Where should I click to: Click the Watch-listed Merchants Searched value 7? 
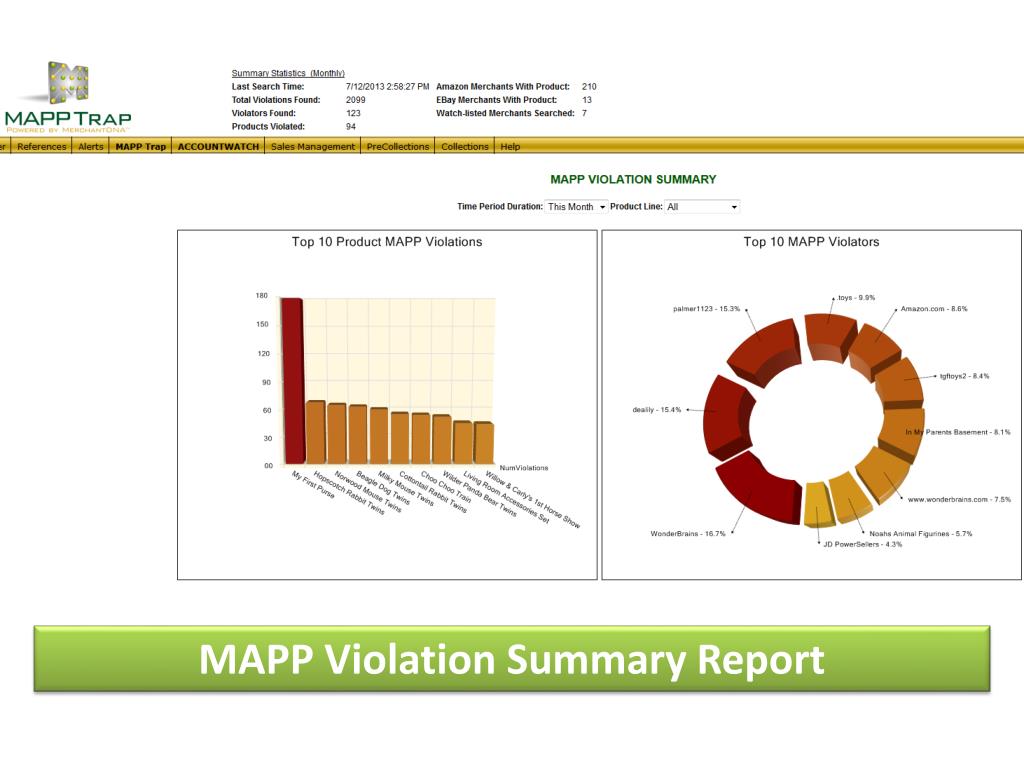584,113
